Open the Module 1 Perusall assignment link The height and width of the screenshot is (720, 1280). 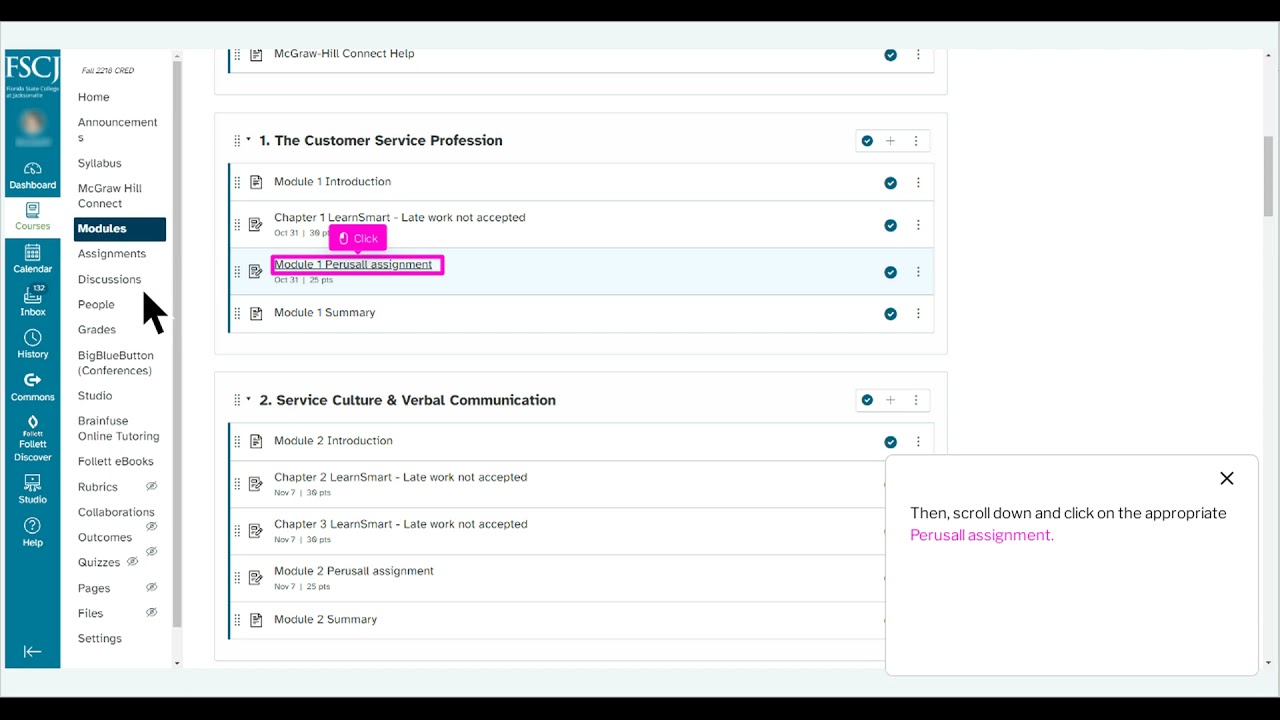[x=353, y=265]
